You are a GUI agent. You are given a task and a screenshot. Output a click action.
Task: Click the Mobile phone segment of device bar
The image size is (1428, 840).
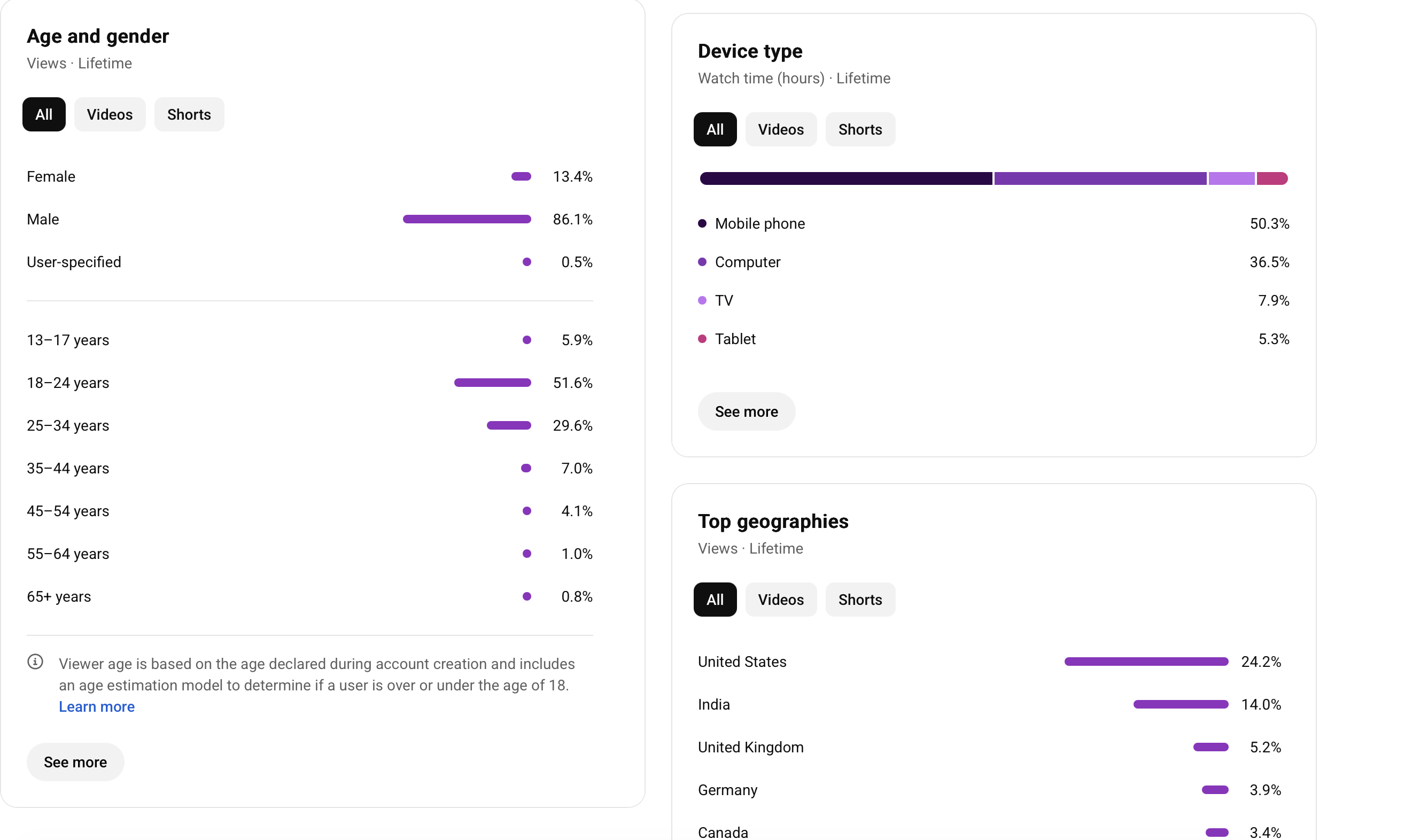pyautogui.click(x=846, y=179)
